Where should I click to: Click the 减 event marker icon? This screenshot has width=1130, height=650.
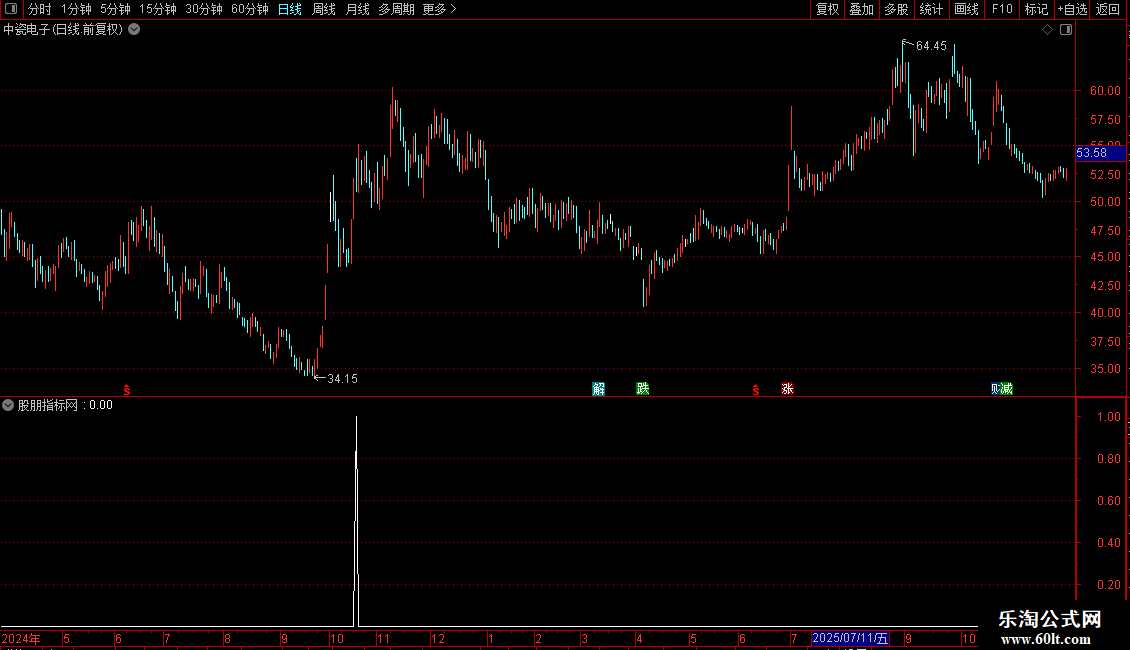click(x=1007, y=389)
